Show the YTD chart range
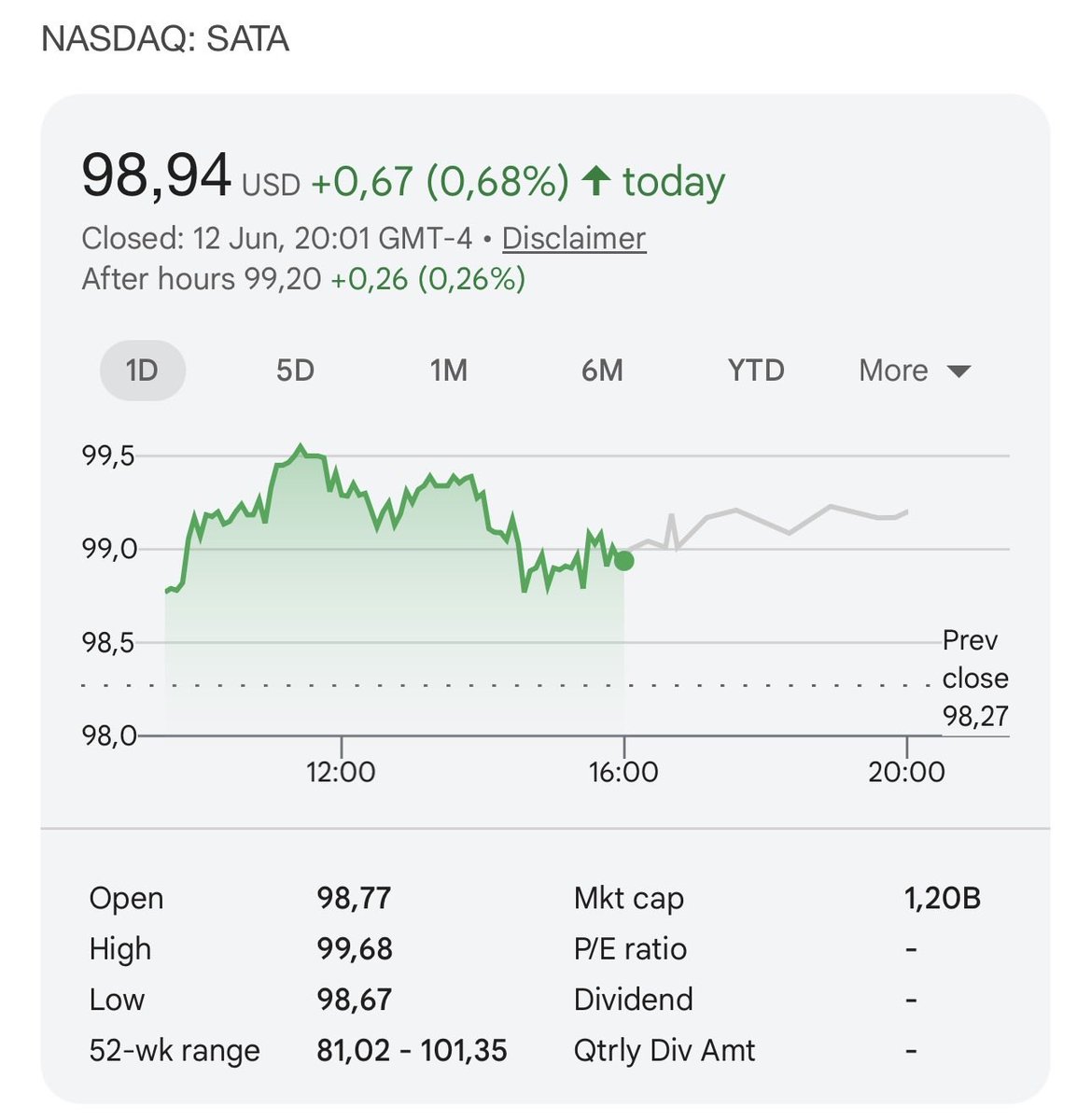Viewport: 1091px width, 1120px height. [756, 371]
